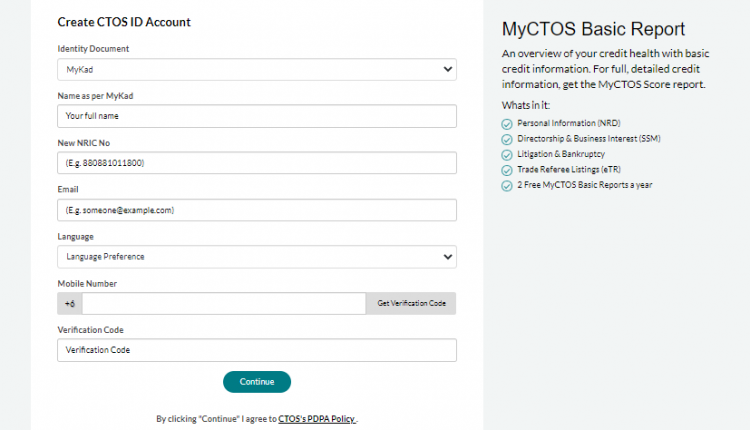750x430 pixels.
Task: Click checkmark icon beside Personal Information (NRD)
Action: point(507,122)
